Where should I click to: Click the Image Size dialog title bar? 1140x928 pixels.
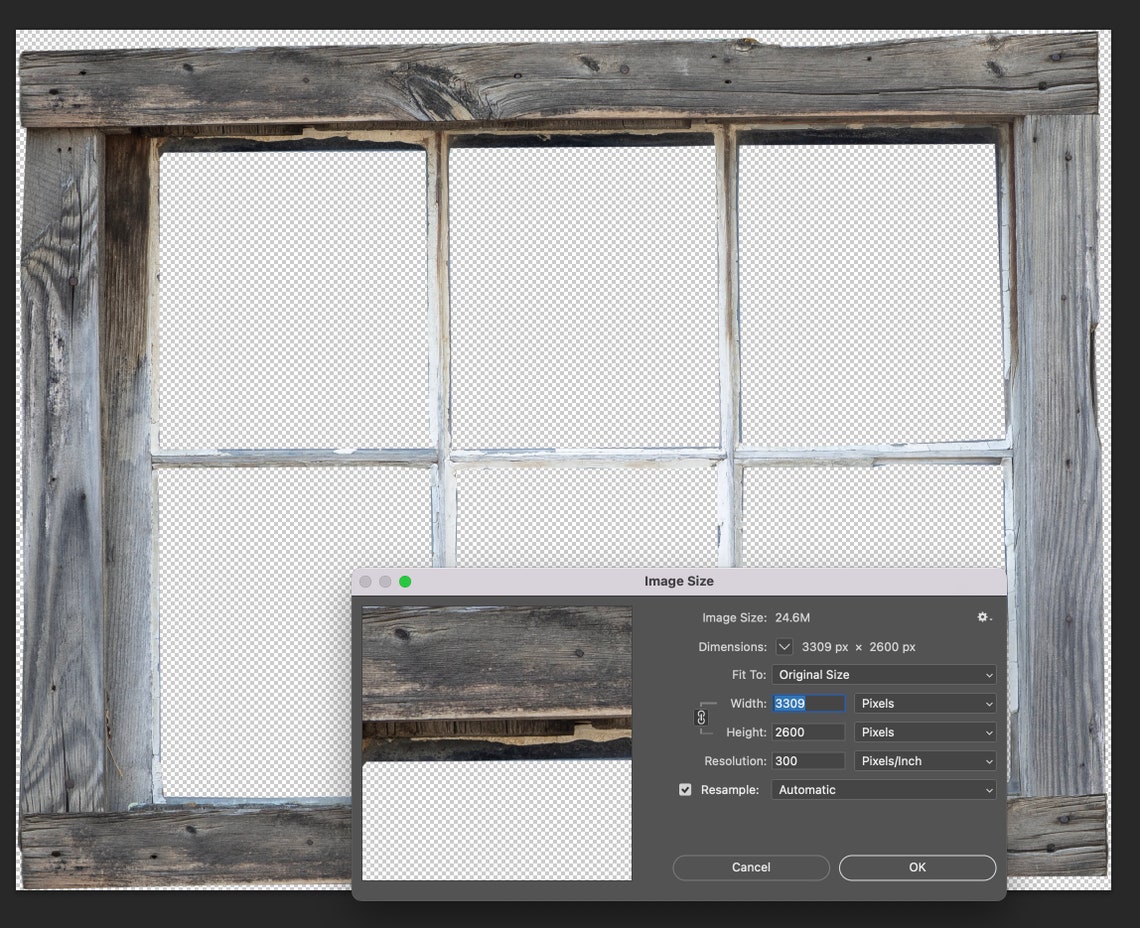tap(679, 581)
